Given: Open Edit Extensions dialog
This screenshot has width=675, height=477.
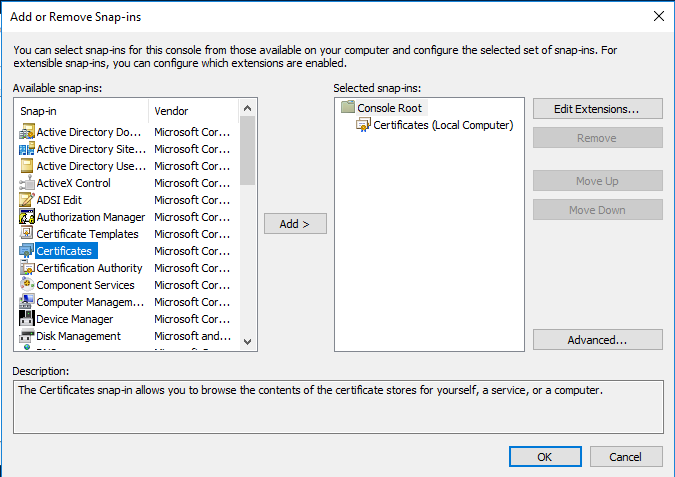Looking at the screenshot, I should [x=597, y=108].
